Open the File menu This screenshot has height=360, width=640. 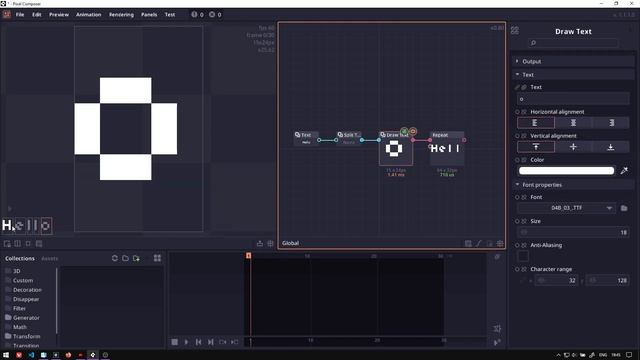(20, 15)
